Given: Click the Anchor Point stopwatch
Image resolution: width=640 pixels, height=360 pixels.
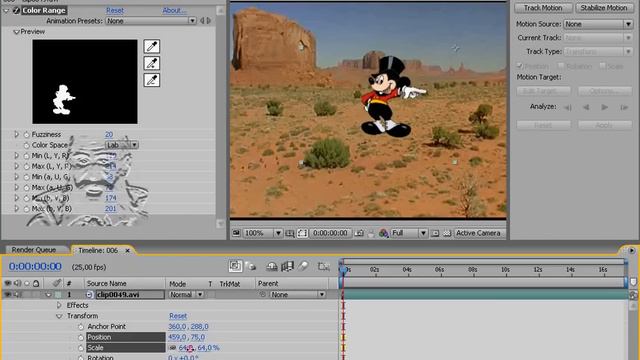Looking at the screenshot, I should point(80,327).
